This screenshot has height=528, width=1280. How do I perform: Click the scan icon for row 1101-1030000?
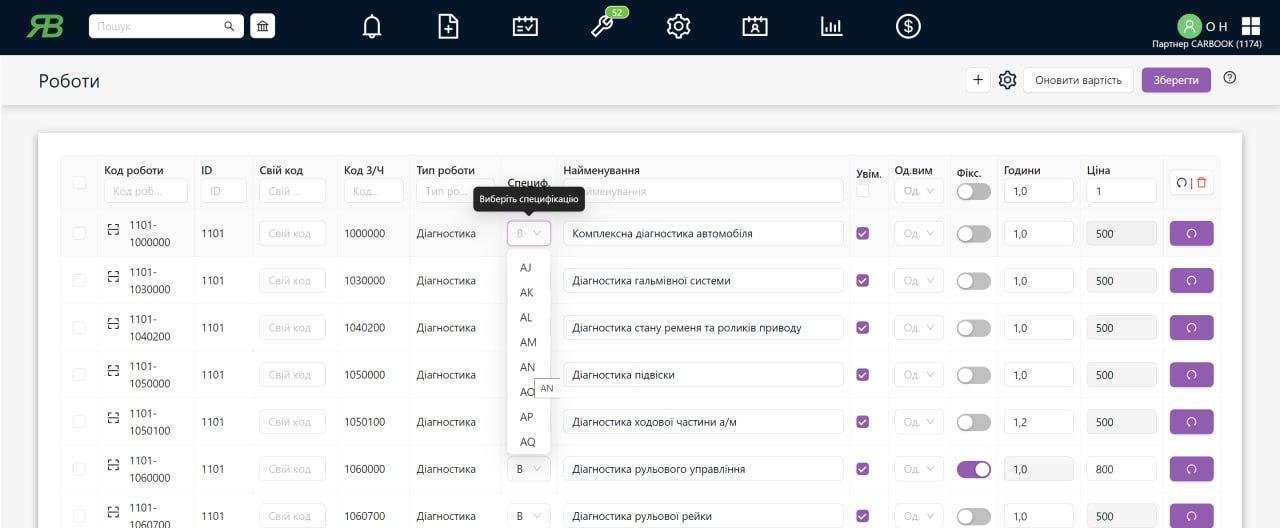click(x=113, y=281)
